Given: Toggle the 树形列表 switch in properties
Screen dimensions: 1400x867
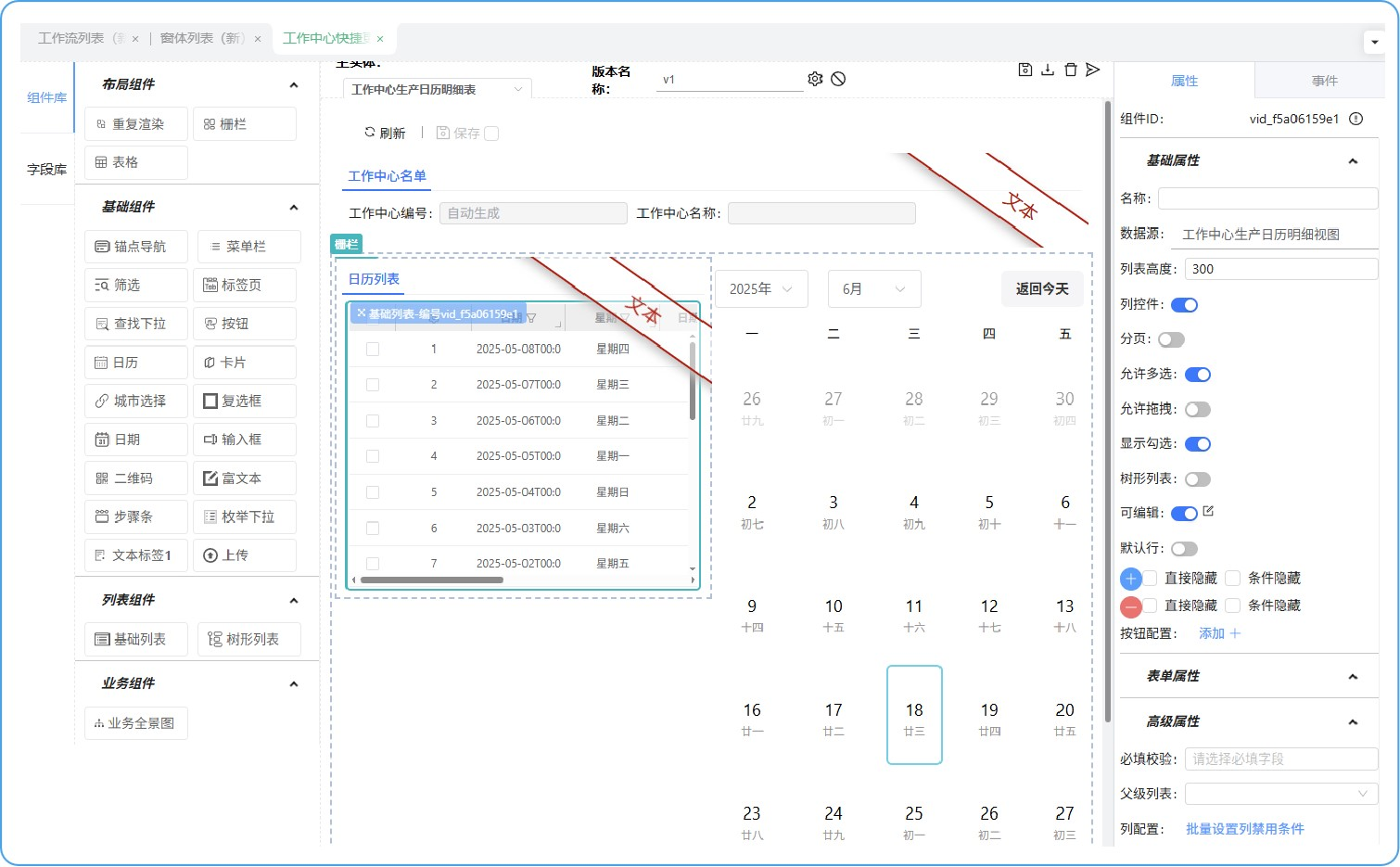Looking at the screenshot, I should (x=1198, y=479).
